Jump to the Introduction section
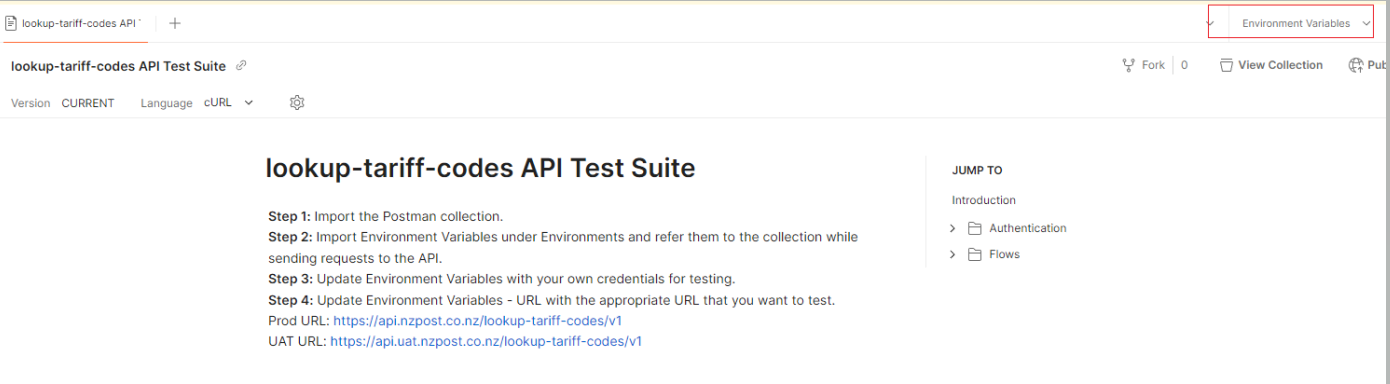Viewport: 1390px width, 384px height. [x=984, y=200]
